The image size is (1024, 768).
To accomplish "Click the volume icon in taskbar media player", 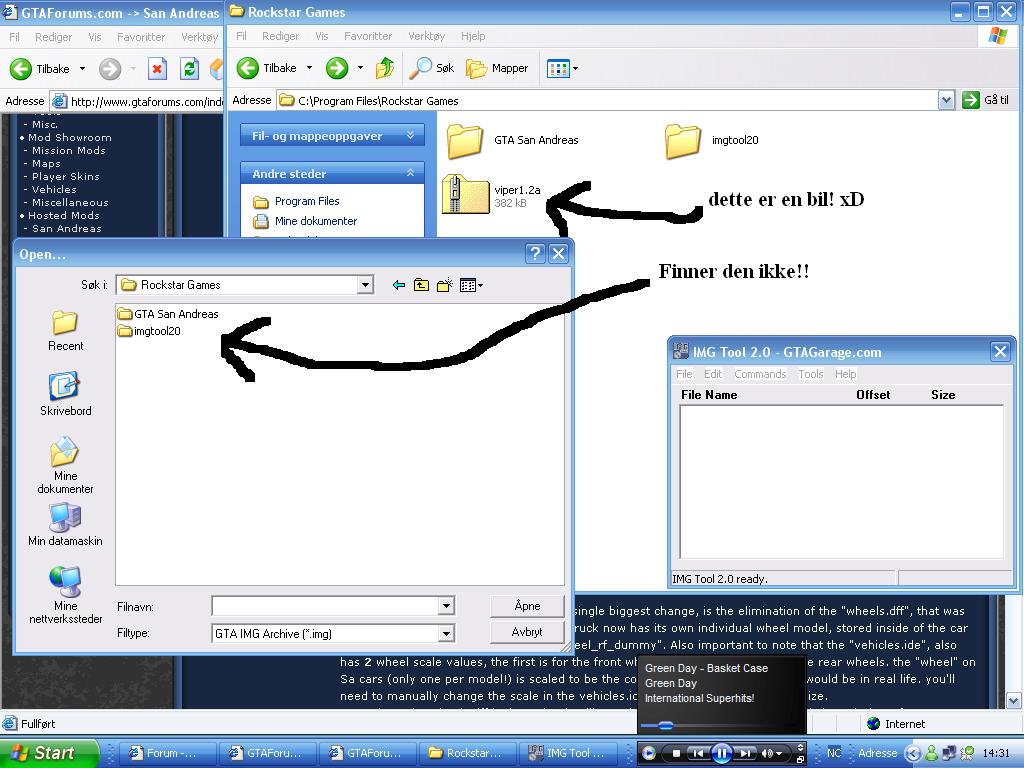I will point(768,754).
